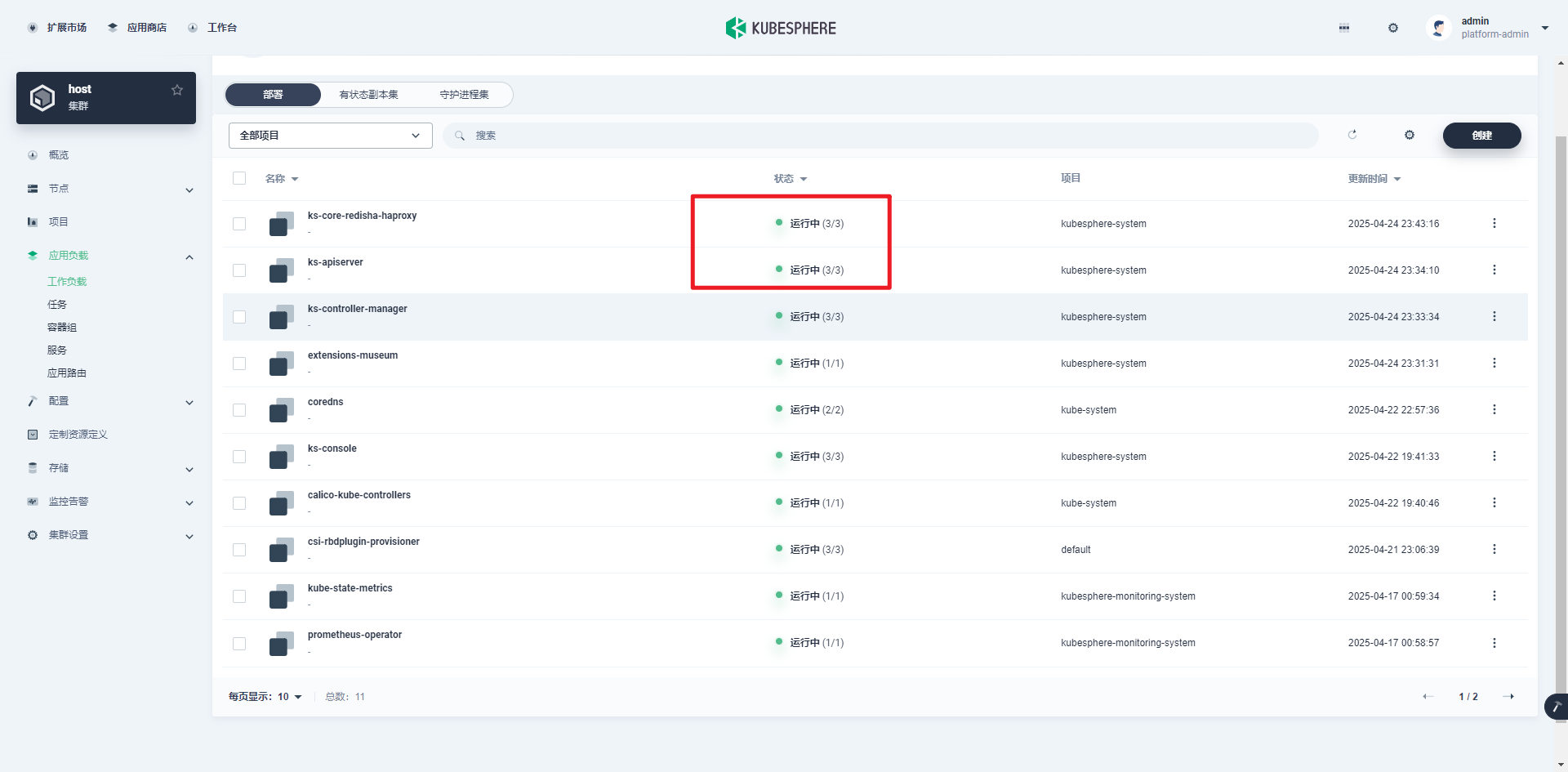
Task: Collapse the 应用负载 sidebar menu
Action: pos(189,257)
